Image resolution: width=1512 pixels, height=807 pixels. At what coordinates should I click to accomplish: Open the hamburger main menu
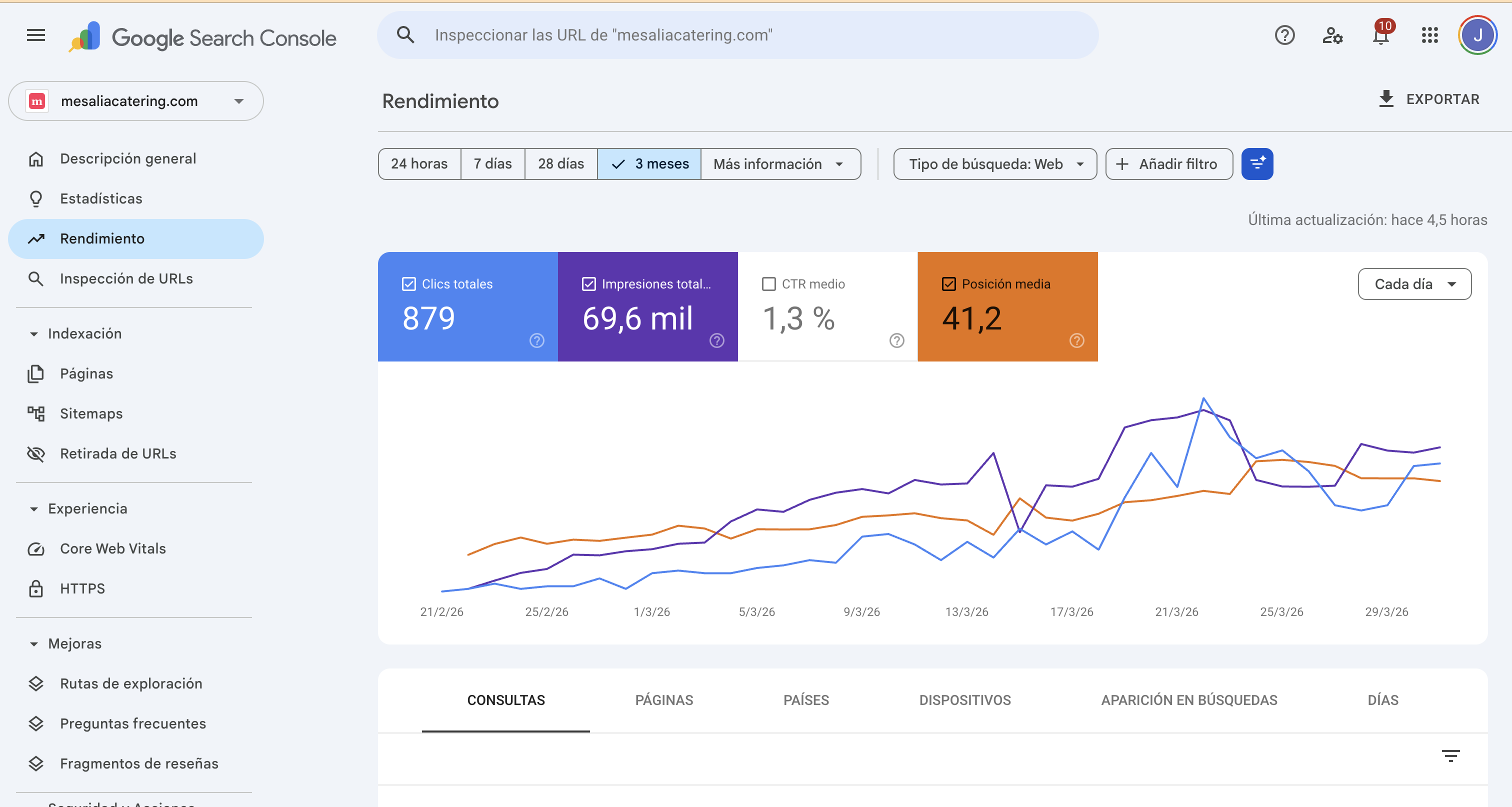point(36,35)
